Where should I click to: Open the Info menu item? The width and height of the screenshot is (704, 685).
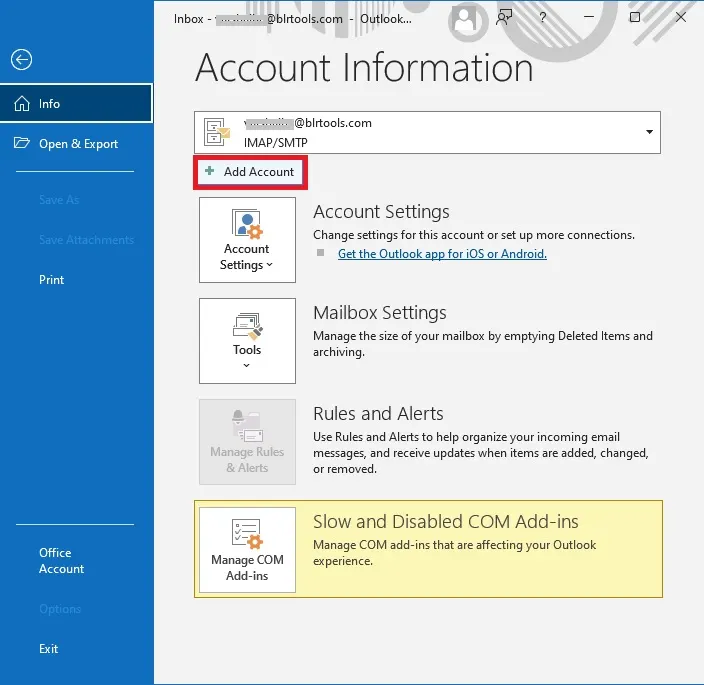pyautogui.click(x=76, y=103)
